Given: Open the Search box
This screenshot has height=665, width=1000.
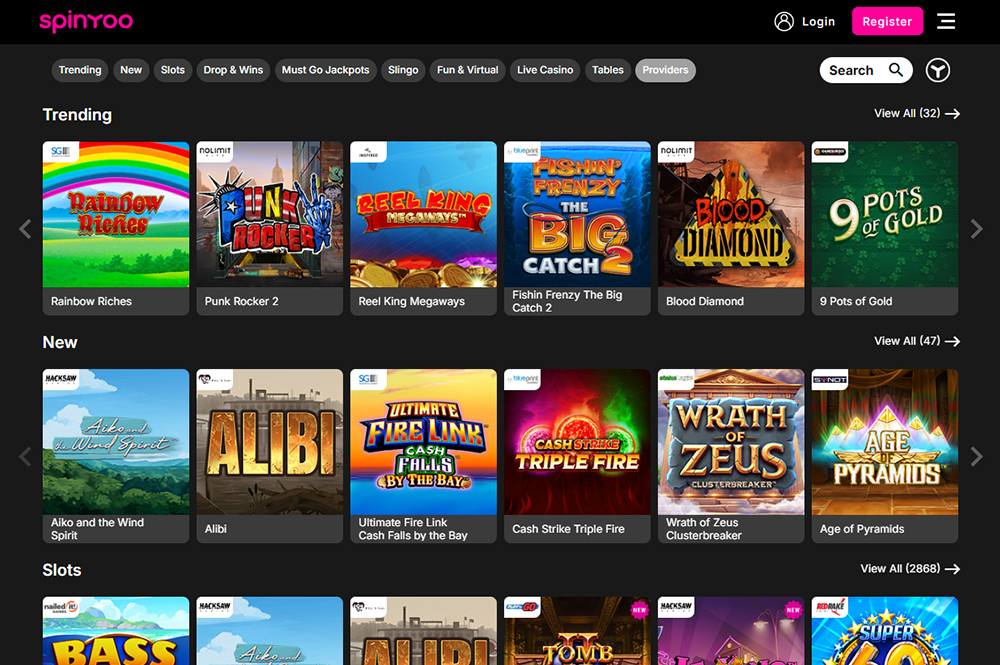Looking at the screenshot, I should tap(865, 70).
